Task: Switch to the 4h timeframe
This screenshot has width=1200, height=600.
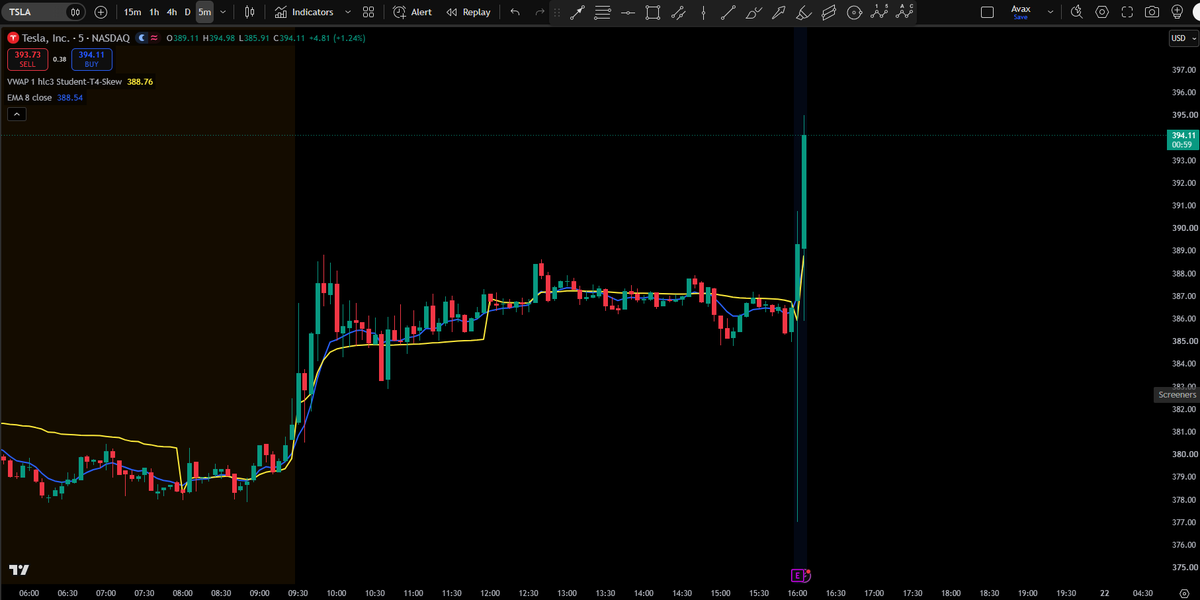Action: click(x=172, y=12)
